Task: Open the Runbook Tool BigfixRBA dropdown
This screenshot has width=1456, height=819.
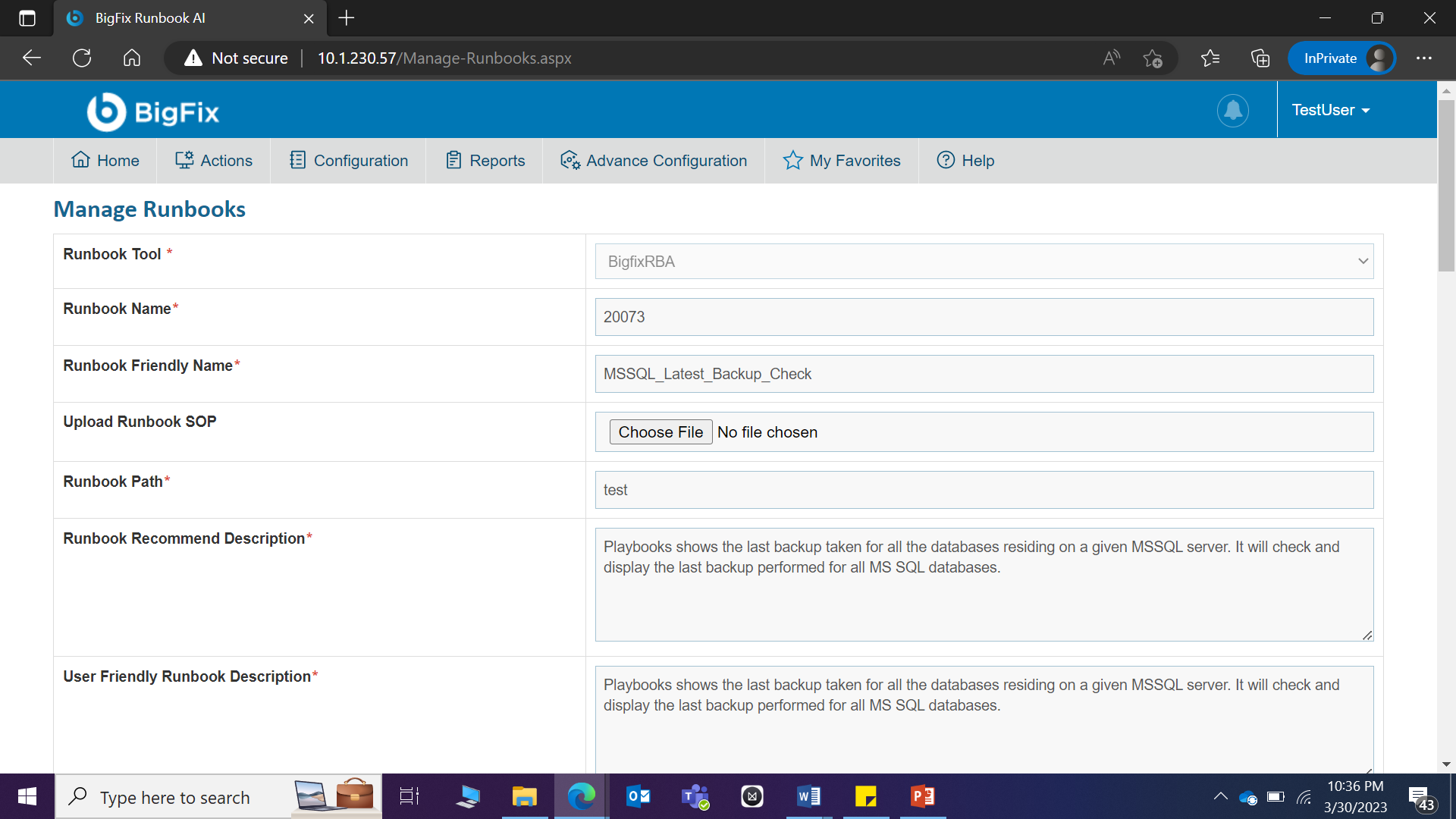Action: point(984,262)
